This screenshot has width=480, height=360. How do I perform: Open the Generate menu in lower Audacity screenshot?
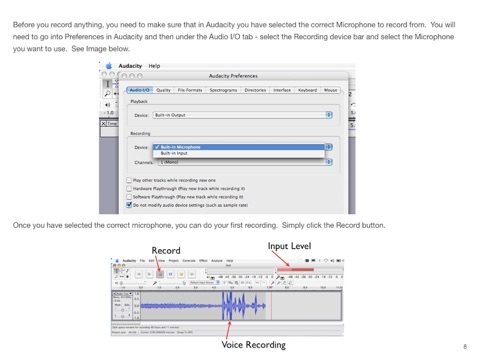(189, 261)
